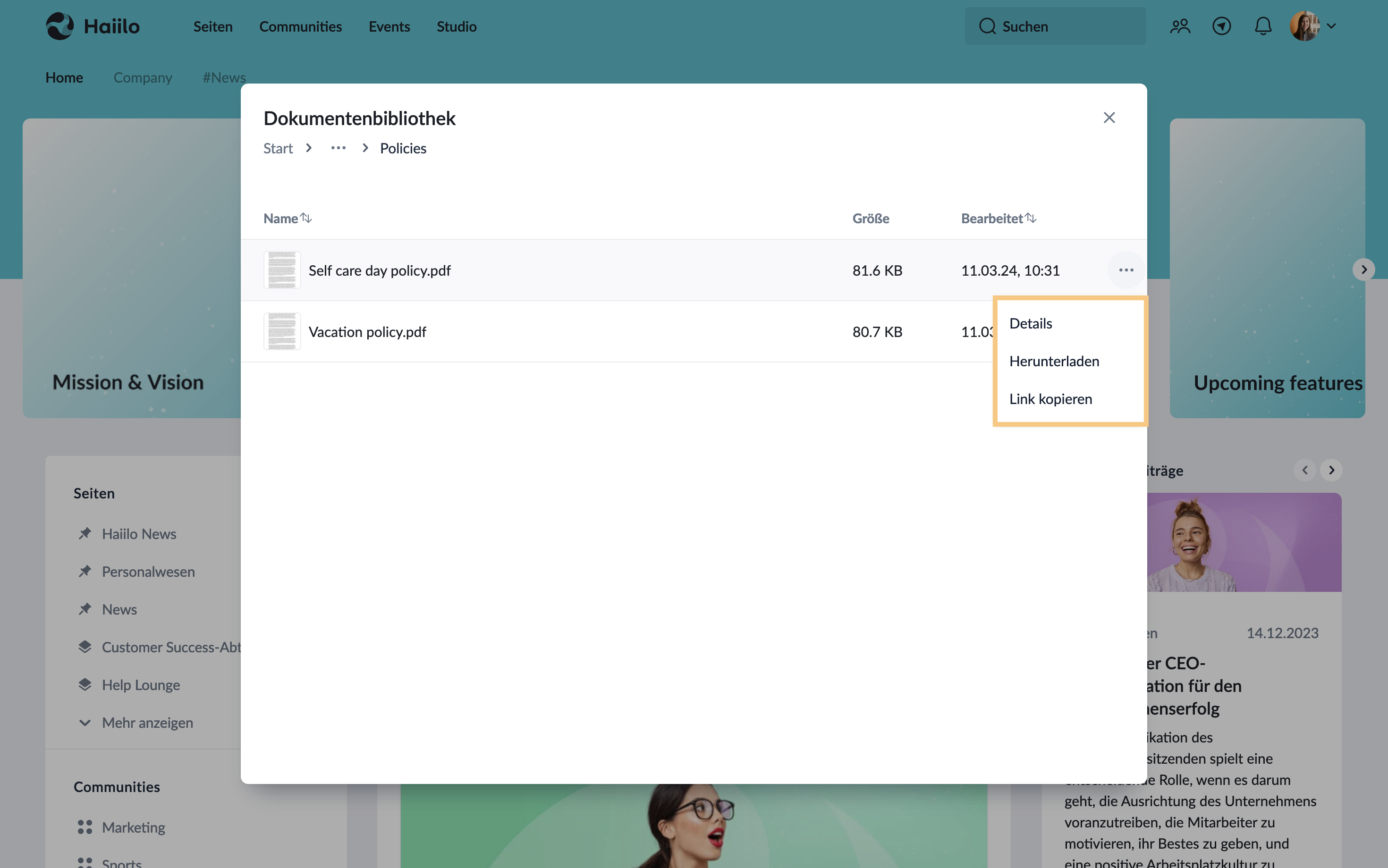Open the notifications bell
Viewport: 1388px width, 868px height.
[1263, 26]
